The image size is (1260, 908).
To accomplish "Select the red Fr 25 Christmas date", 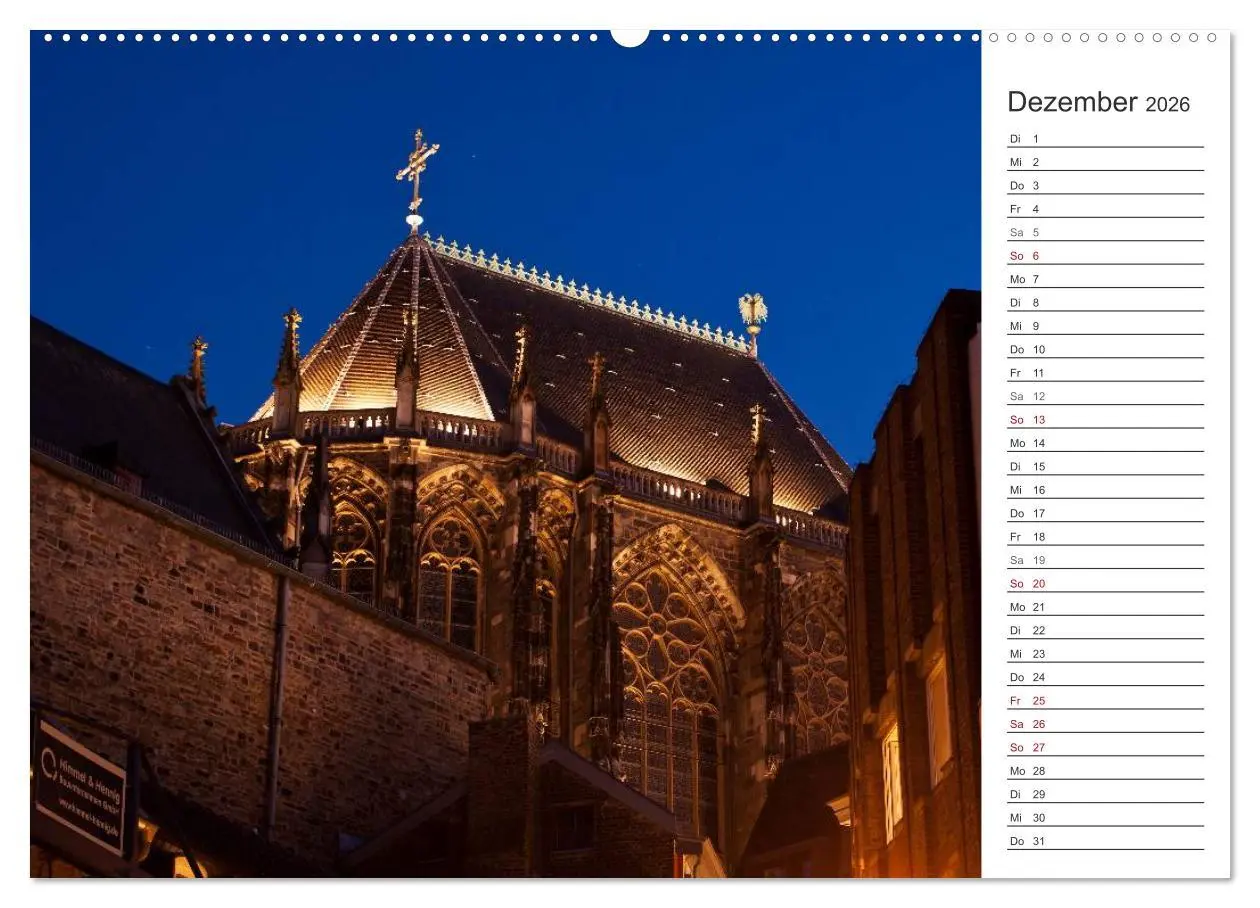I will click(1028, 700).
